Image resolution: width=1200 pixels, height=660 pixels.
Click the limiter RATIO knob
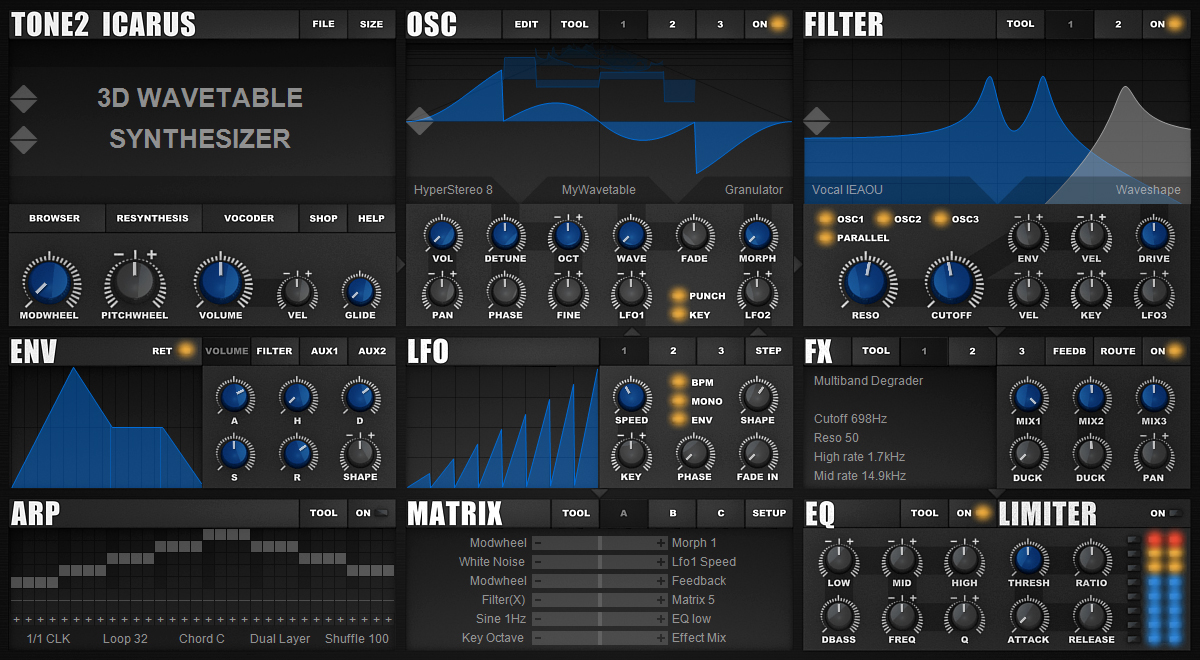click(x=1091, y=559)
